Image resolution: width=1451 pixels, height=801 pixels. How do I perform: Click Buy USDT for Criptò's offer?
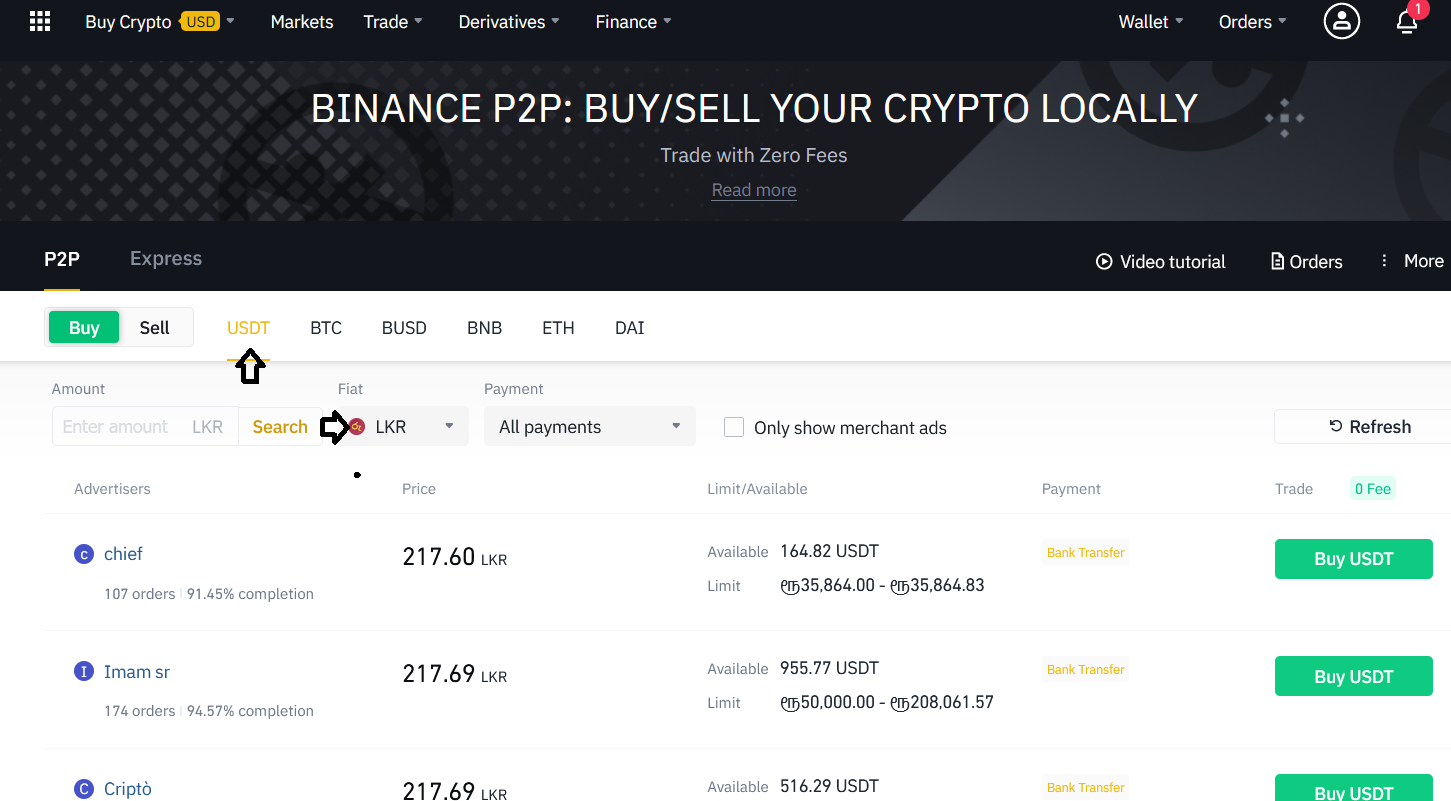coord(1353,789)
